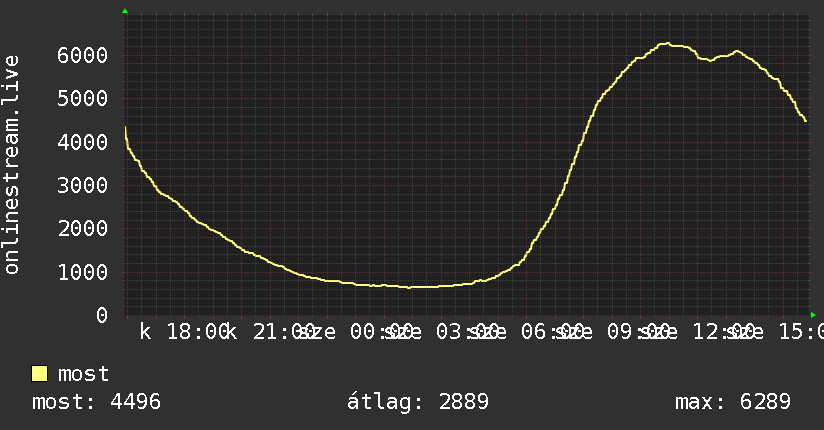Image resolution: width=824 pixels, height=430 pixels.
Task: Click the 'átlag: 2889' average value text
Action: click(x=418, y=402)
